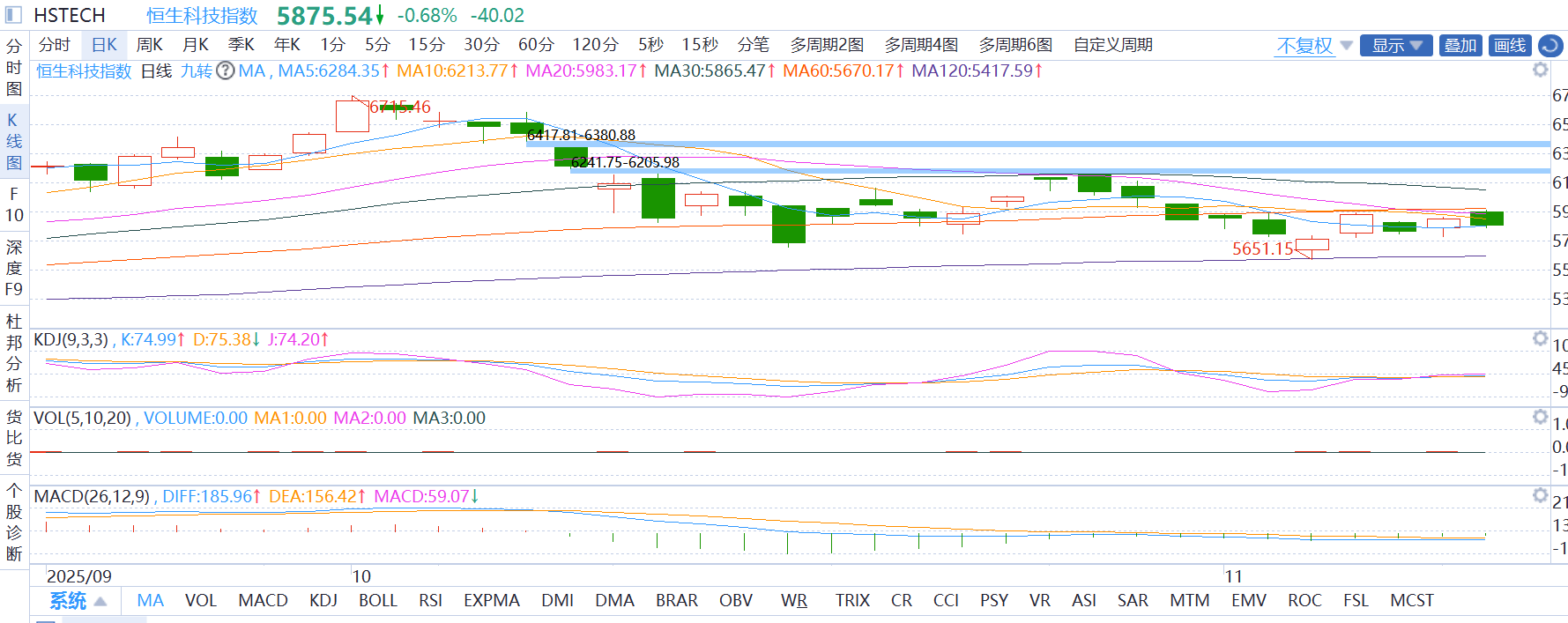1568x623 pixels.
Task: Open the MACD panel settings gear
Action: point(1540,495)
